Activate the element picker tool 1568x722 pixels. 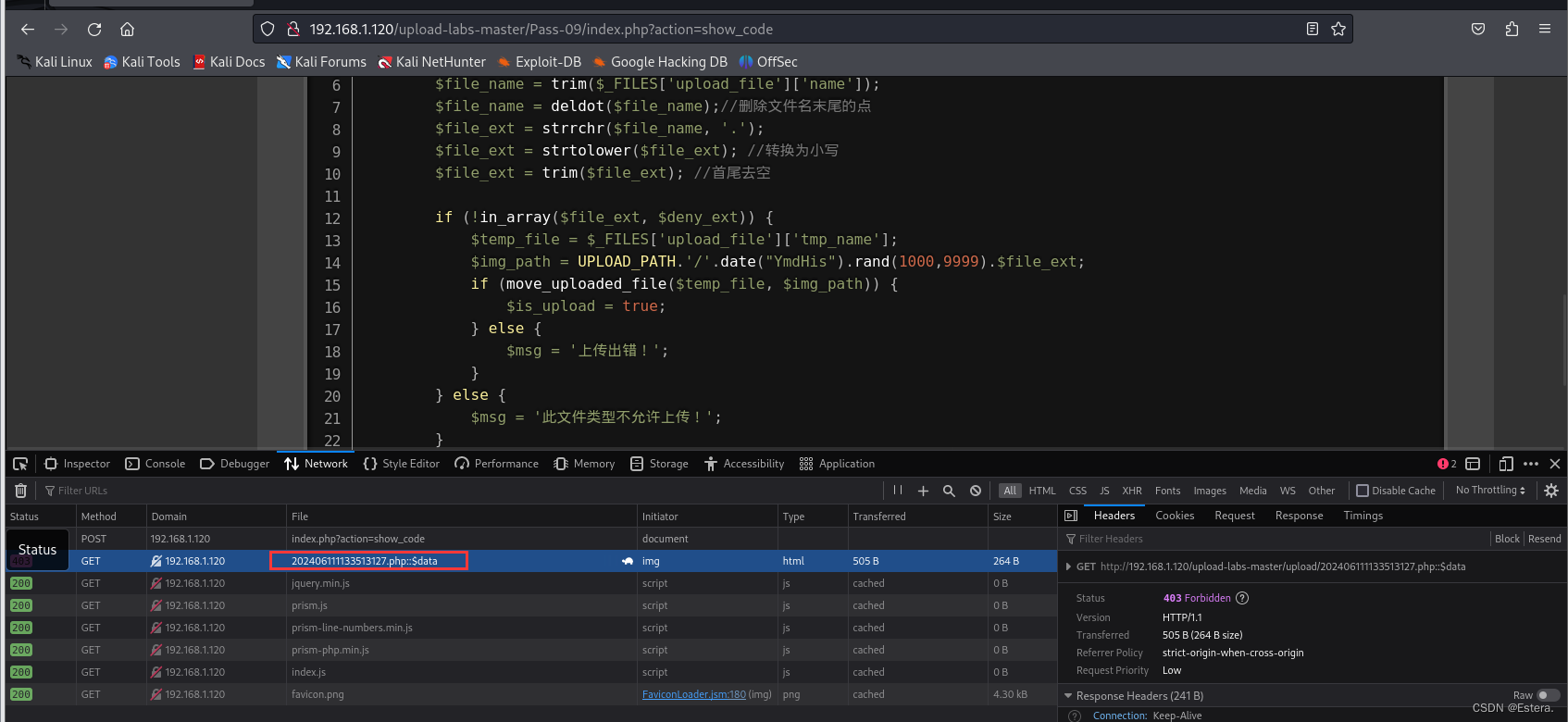(20, 464)
